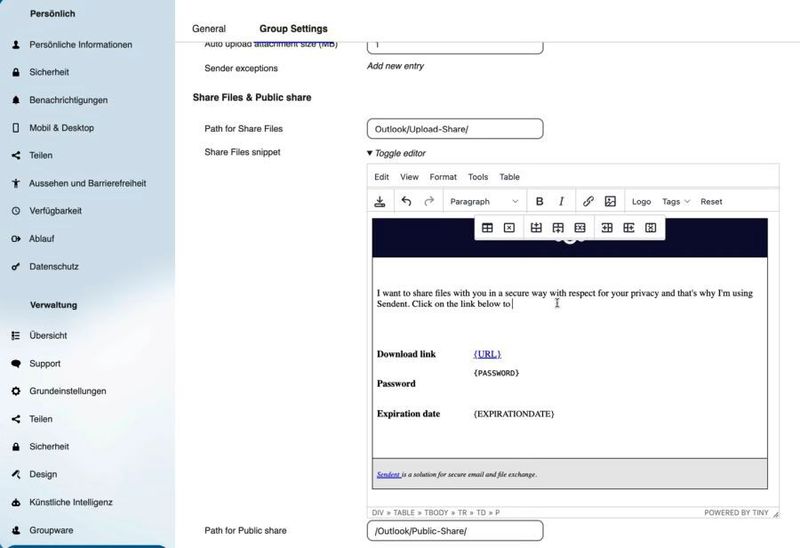Insert a column before current column
Viewport: 800px width, 548px height.
607,228
